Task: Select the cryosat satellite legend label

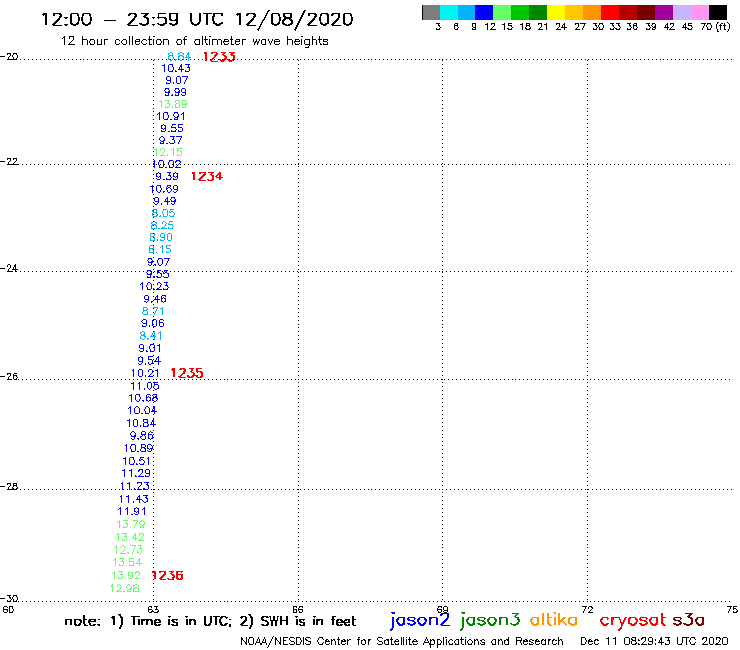Action: pos(633,620)
